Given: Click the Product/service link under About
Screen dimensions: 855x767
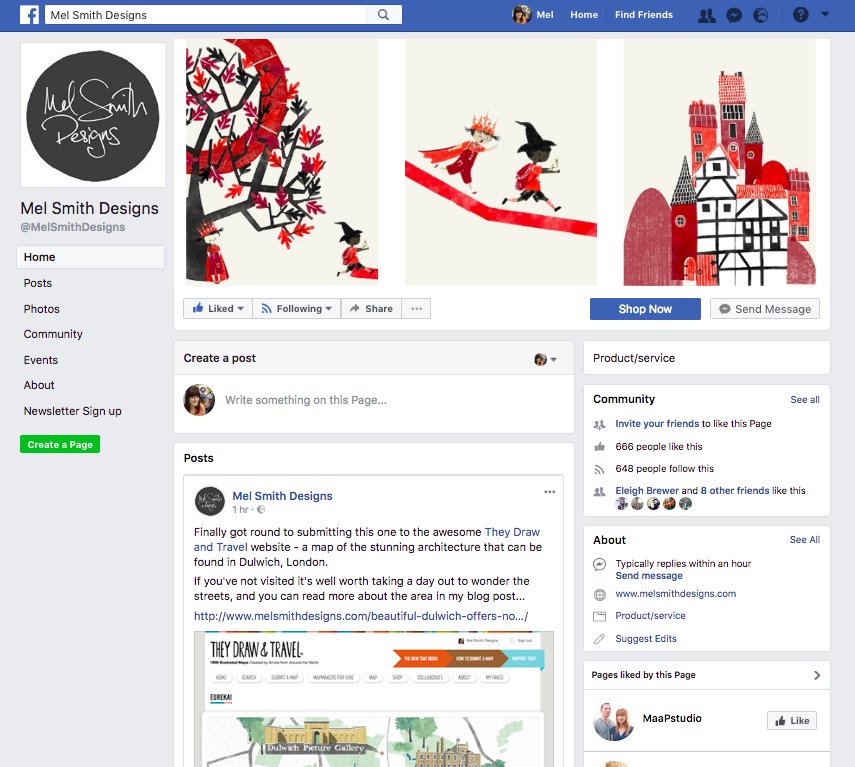Looking at the screenshot, I should point(651,616).
